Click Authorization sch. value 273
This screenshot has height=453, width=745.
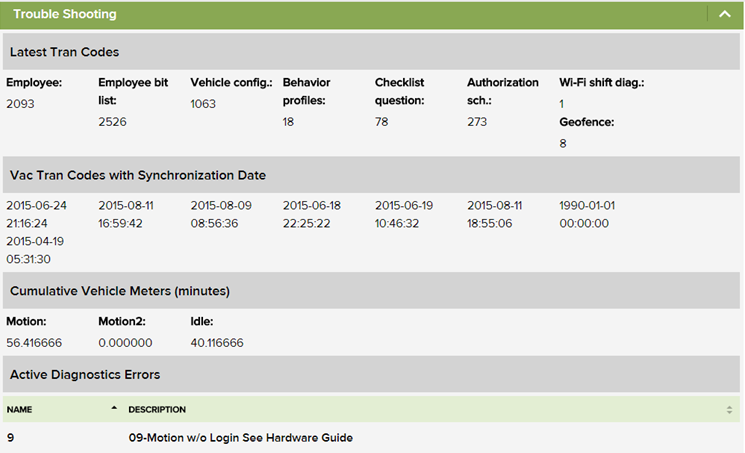(476, 122)
